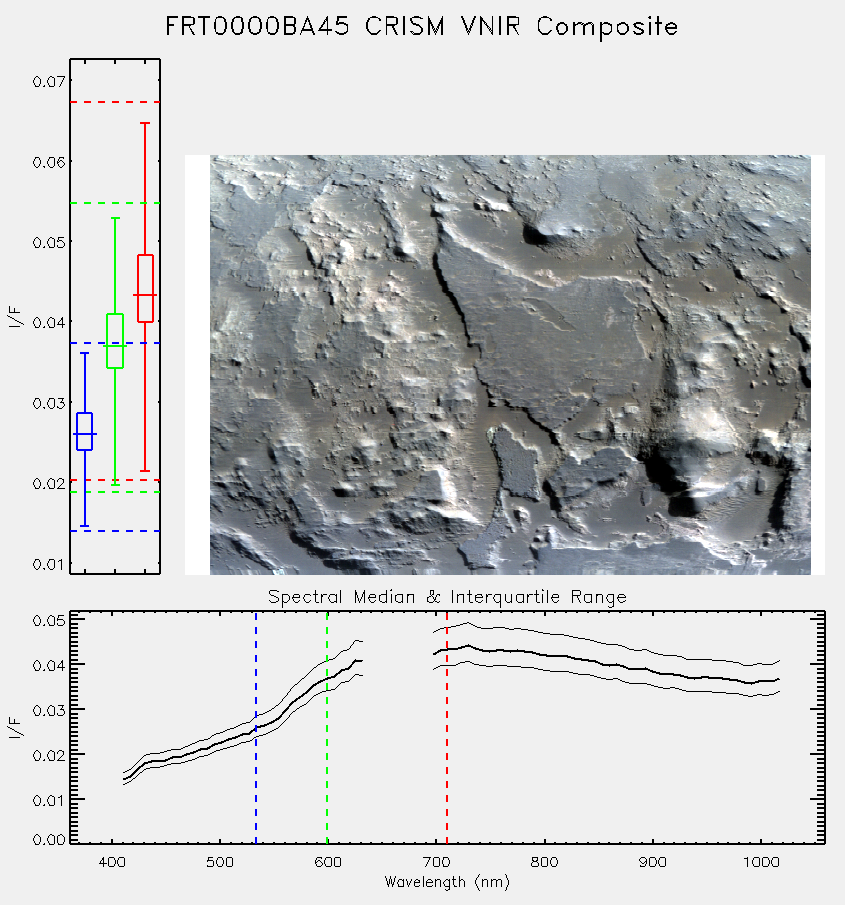Click the upper red dashed horizontal limit line
The height and width of the screenshot is (905, 845).
pos(115,102)
